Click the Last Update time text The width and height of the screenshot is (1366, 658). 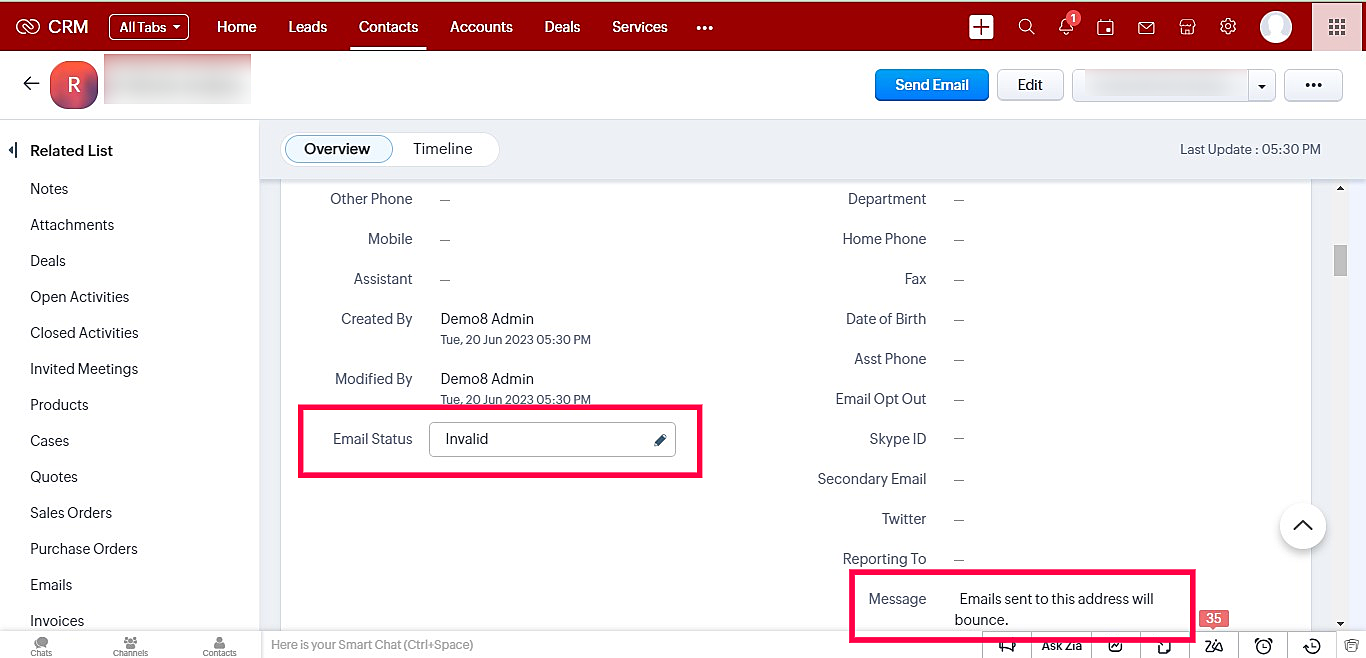(1250, 149)
